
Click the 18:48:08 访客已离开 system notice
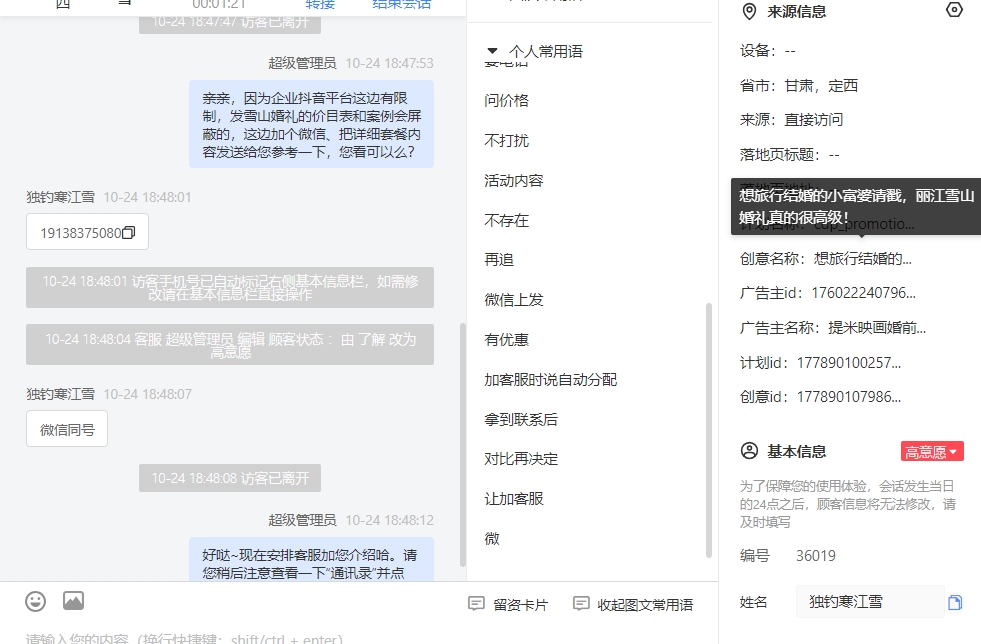230,478
